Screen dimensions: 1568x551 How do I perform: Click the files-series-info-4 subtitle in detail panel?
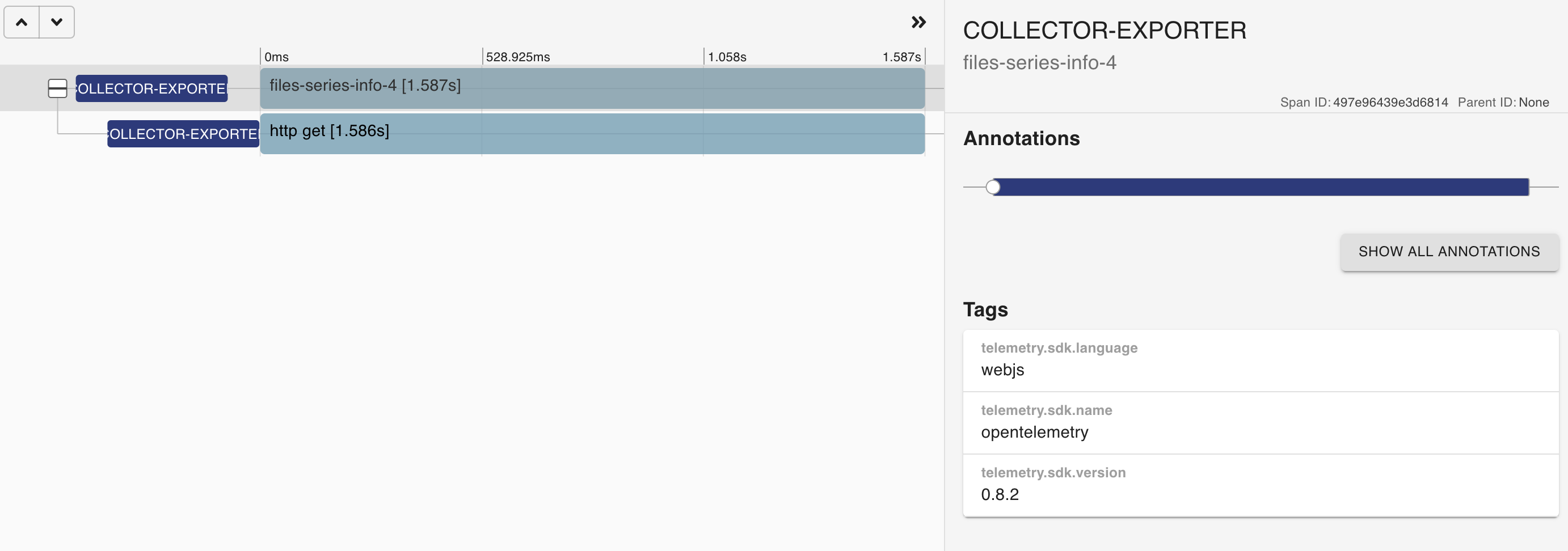[x=1039, y=63]
